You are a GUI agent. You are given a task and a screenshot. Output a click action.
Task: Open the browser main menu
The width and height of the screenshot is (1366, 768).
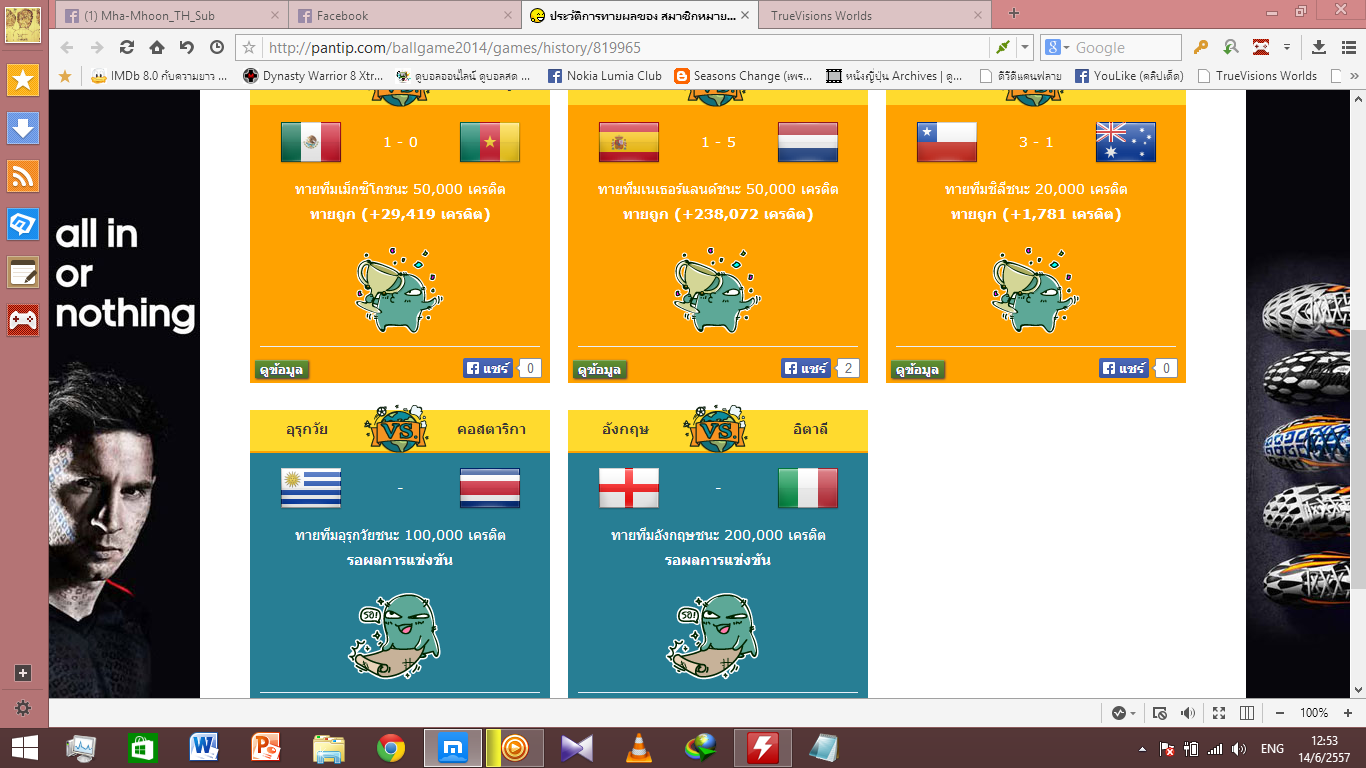point(1348,47)
